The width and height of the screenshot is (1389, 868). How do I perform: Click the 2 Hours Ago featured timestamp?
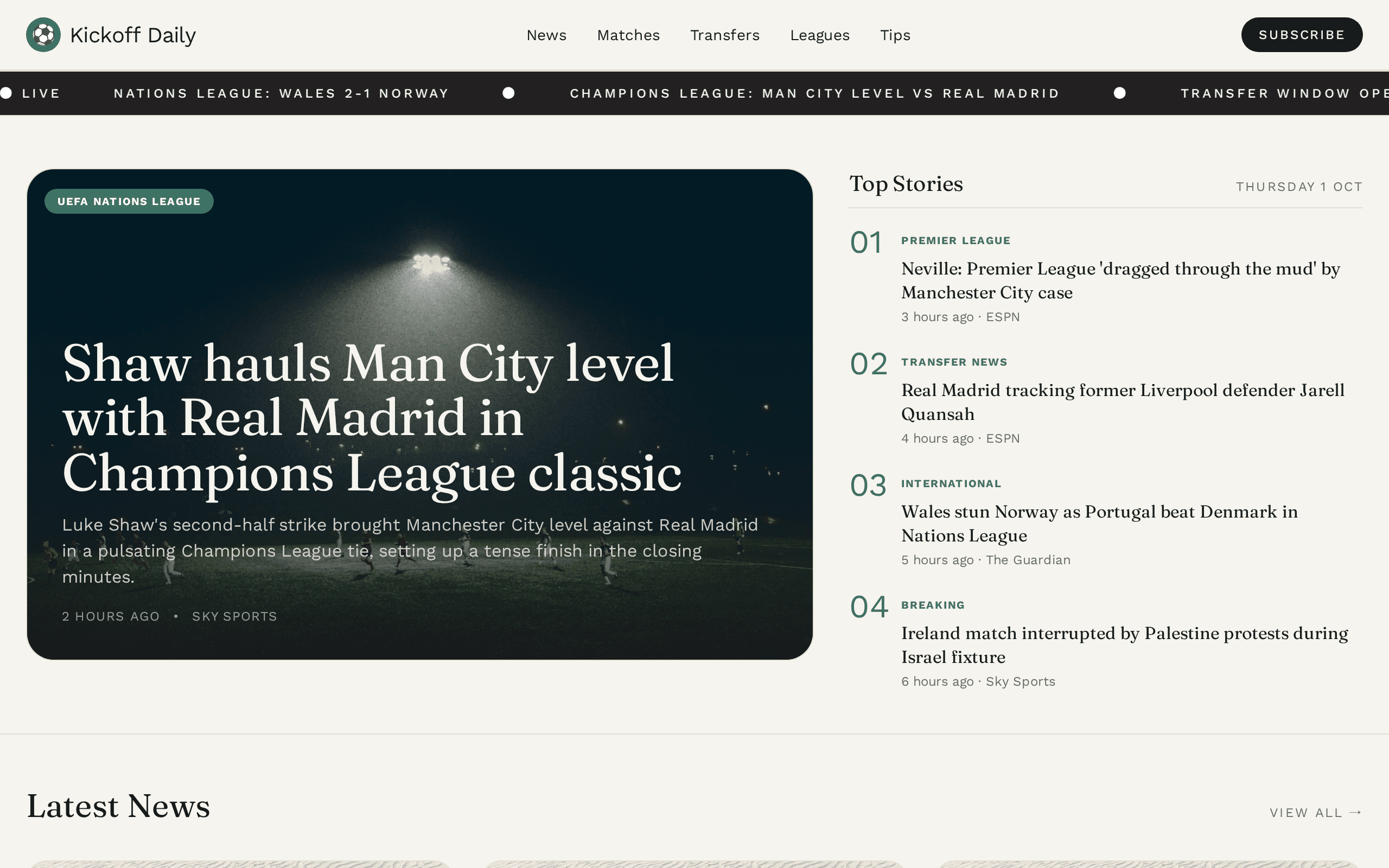111,616
